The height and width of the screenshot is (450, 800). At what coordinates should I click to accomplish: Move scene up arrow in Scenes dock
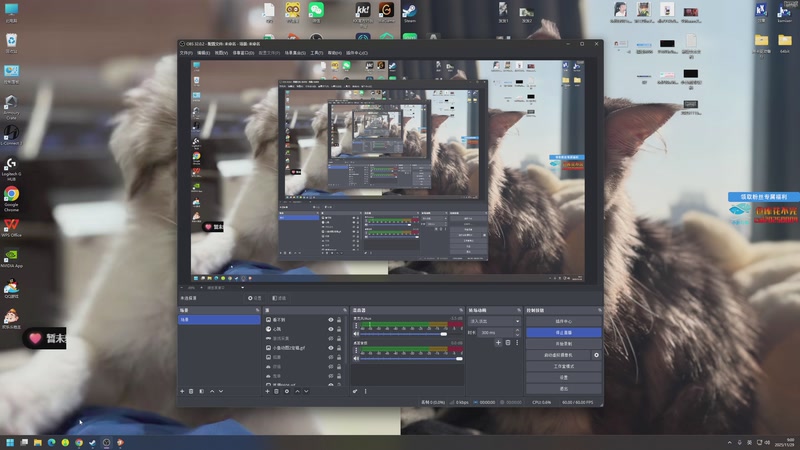(x=212, y=391)
